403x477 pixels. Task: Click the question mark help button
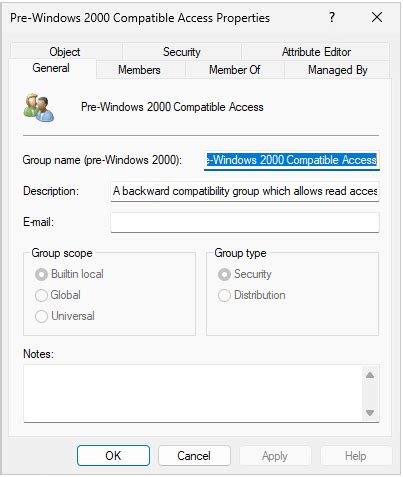tap(332, 17)
